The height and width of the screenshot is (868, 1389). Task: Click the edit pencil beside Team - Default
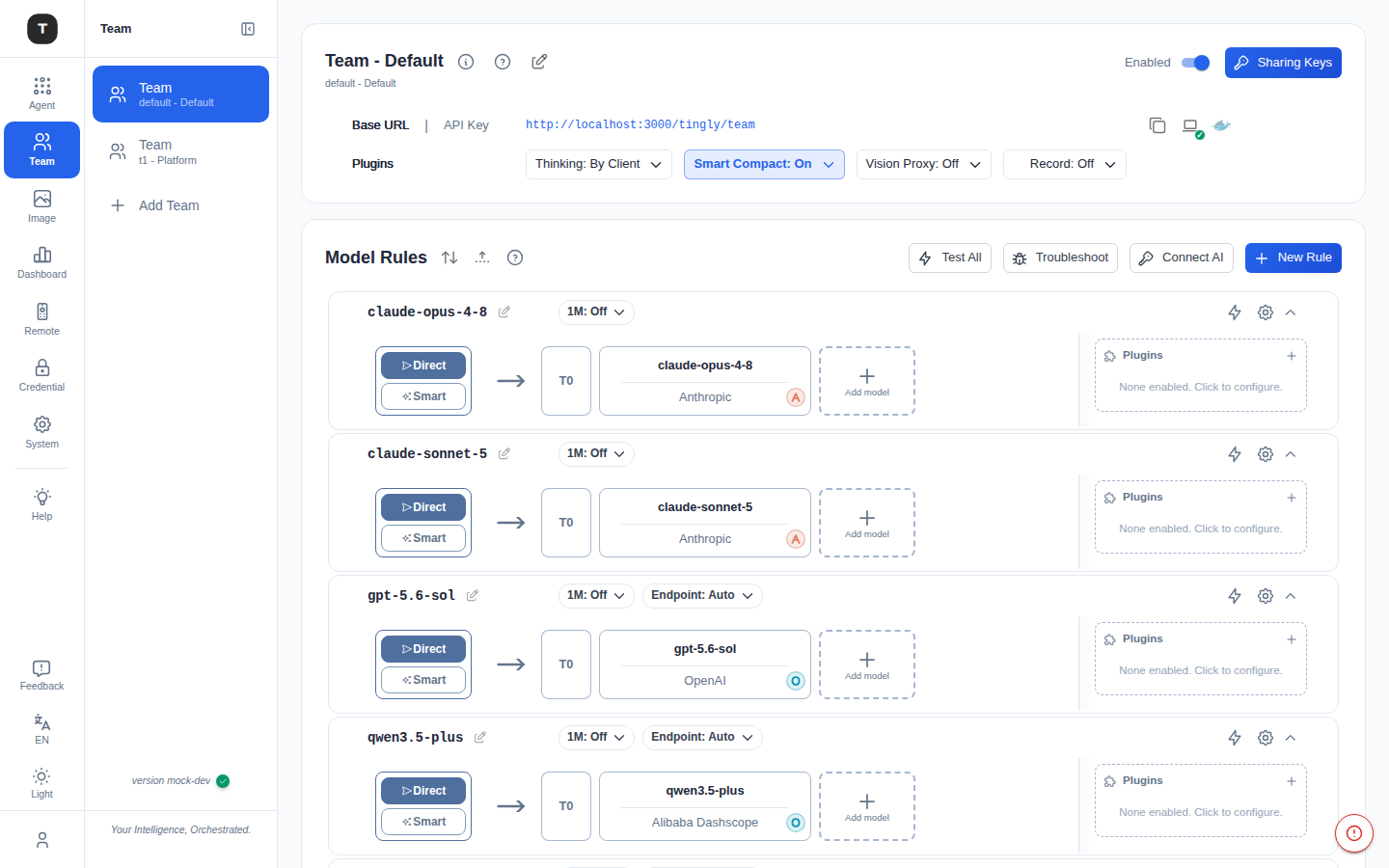(539, 62)
